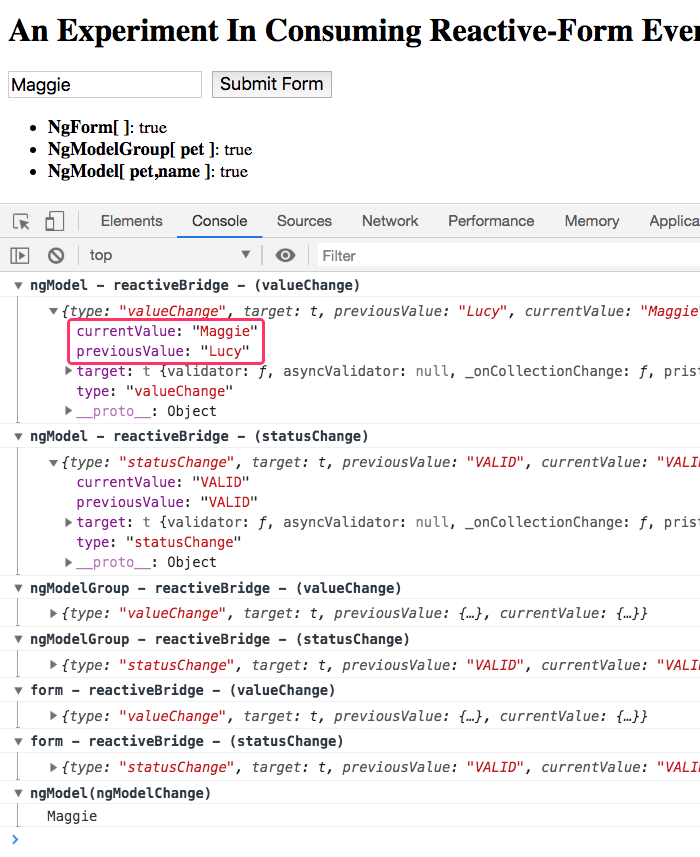The image size is (700, 857).
Task: Click the console prompt chevron
Action: (15, 840)
